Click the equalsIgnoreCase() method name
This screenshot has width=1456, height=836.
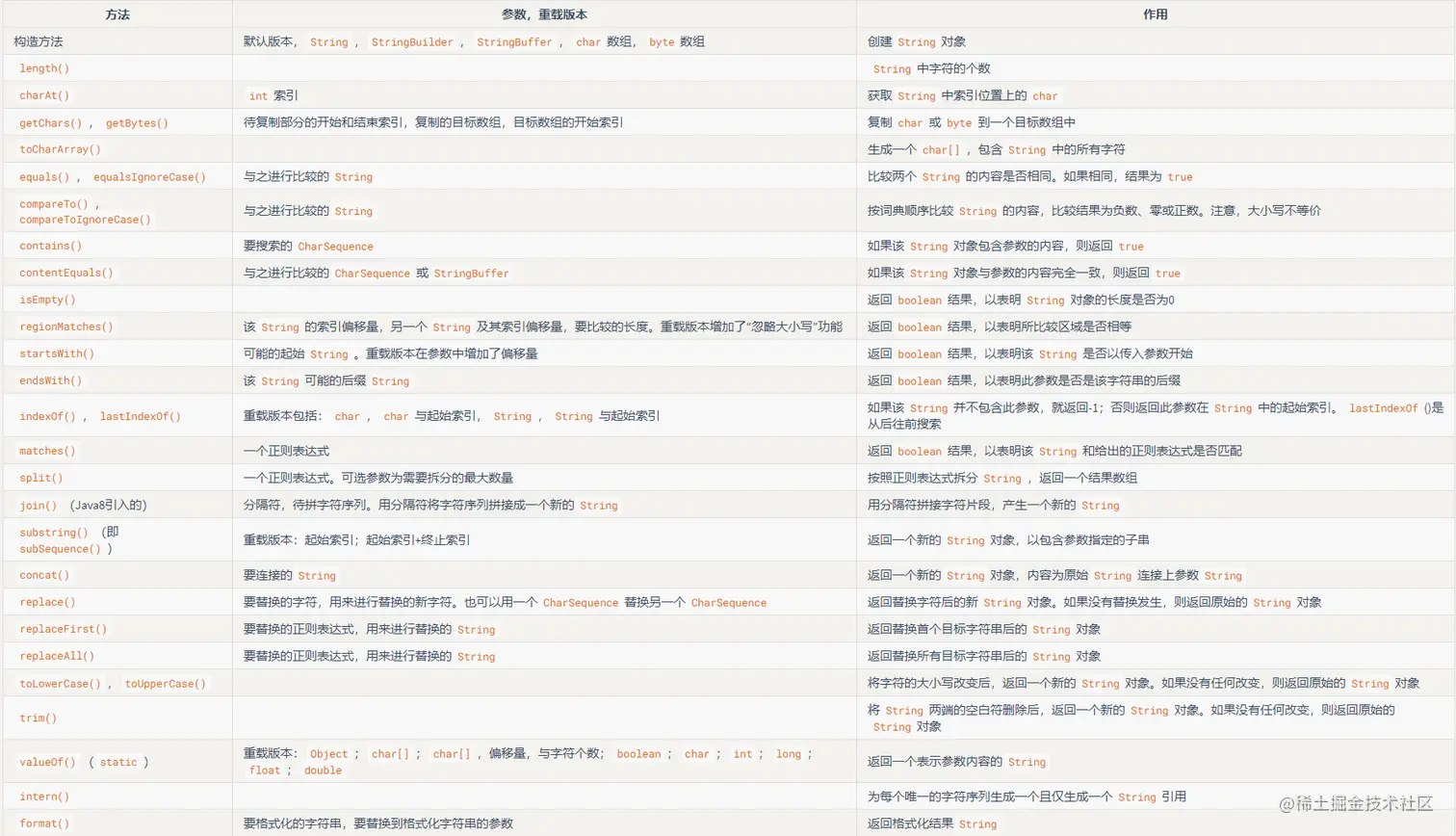pos(149,176)
